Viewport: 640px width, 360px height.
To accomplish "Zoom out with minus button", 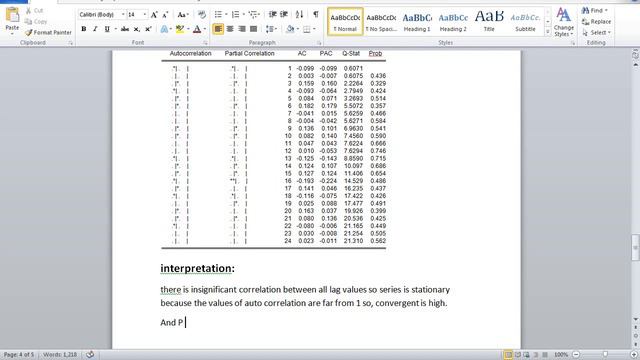I will coord(576,355).
